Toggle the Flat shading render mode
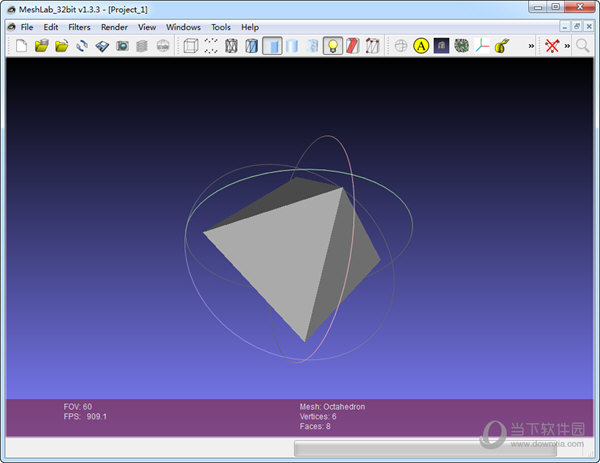The height and width of the screenshot is (463, 600). [272, 46]
